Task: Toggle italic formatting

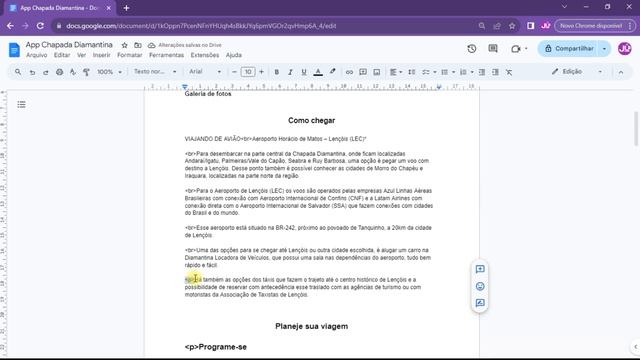Action: pyautogui.click(x=290, y=72)
